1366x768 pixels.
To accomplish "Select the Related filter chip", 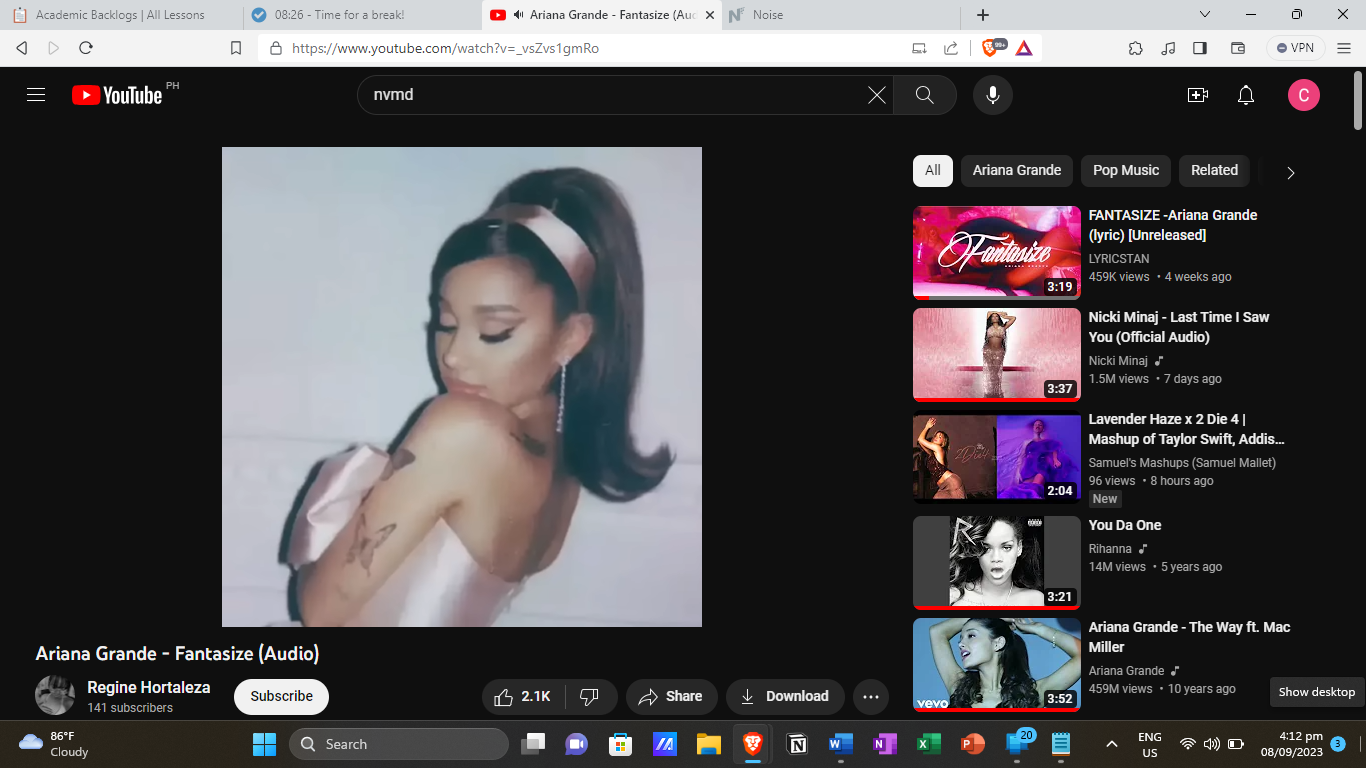I will click(1214, 170).
